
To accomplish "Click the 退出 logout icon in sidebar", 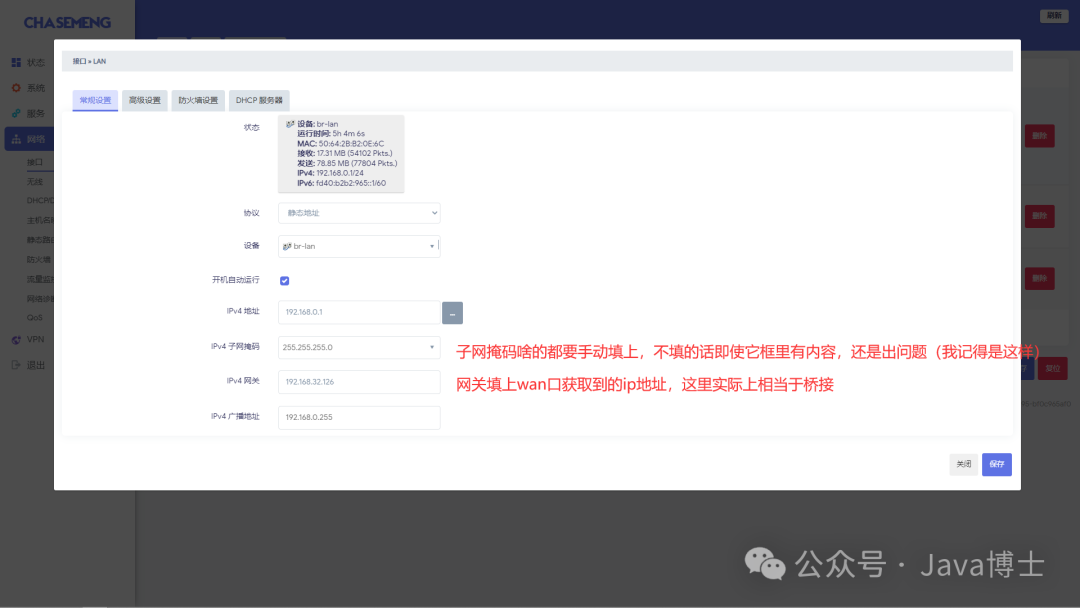I will (17, 365).
